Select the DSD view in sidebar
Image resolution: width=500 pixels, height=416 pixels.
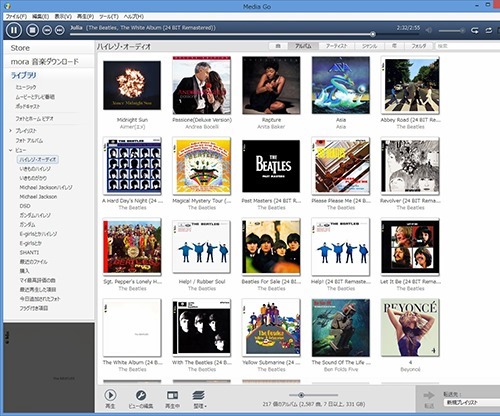tap(25, 206)
